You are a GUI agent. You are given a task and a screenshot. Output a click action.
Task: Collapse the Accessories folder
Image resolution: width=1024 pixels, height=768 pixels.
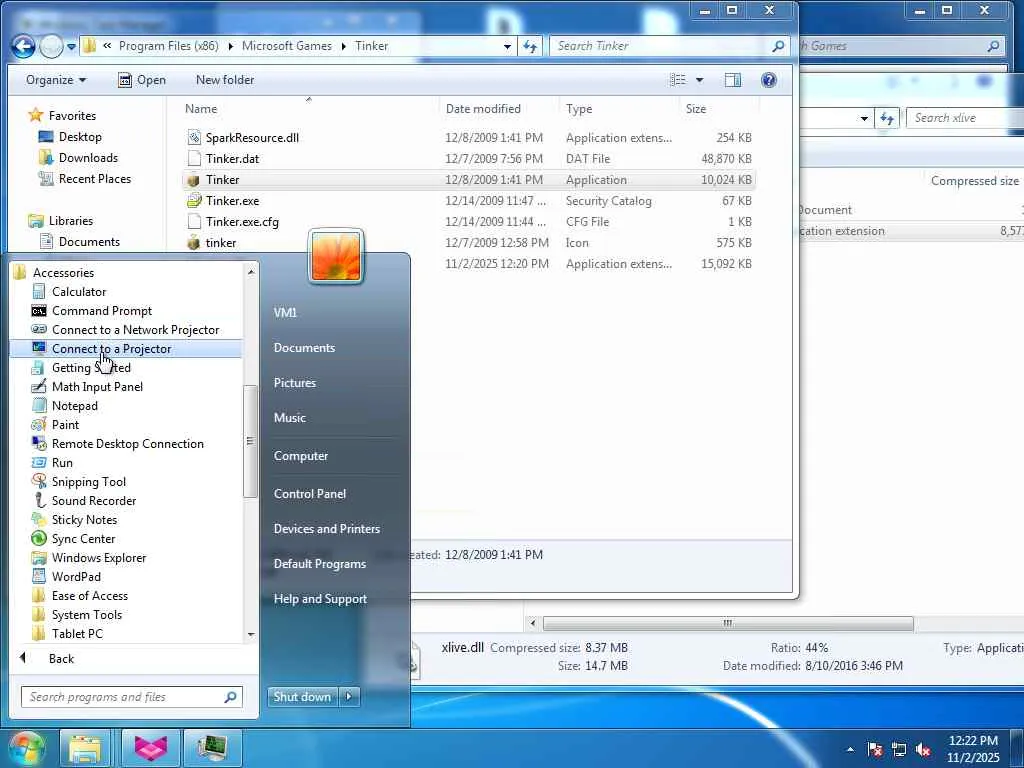tap(63, 273)
